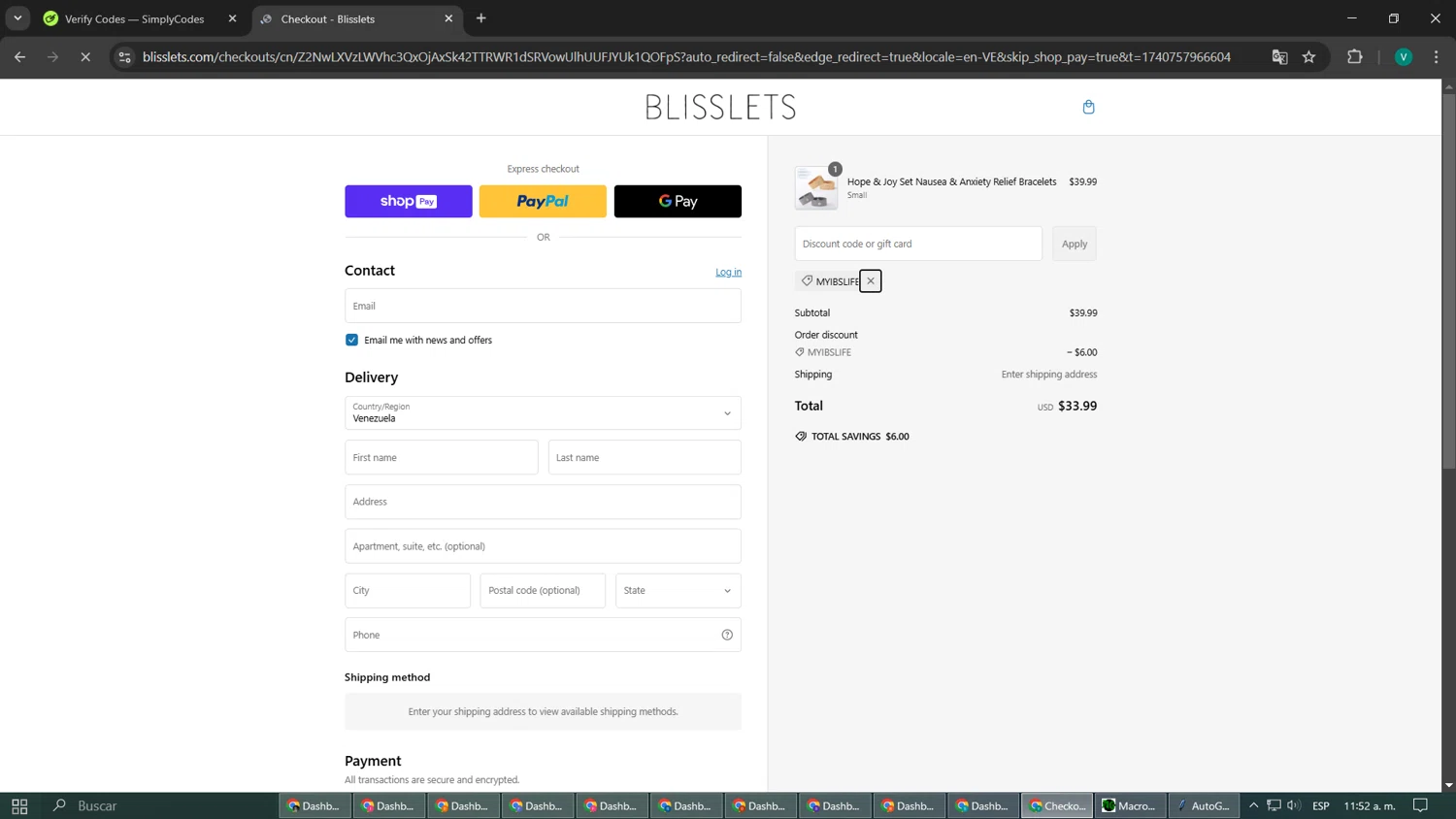Uncheck Email me with news and offers

(x=351, y=340)
